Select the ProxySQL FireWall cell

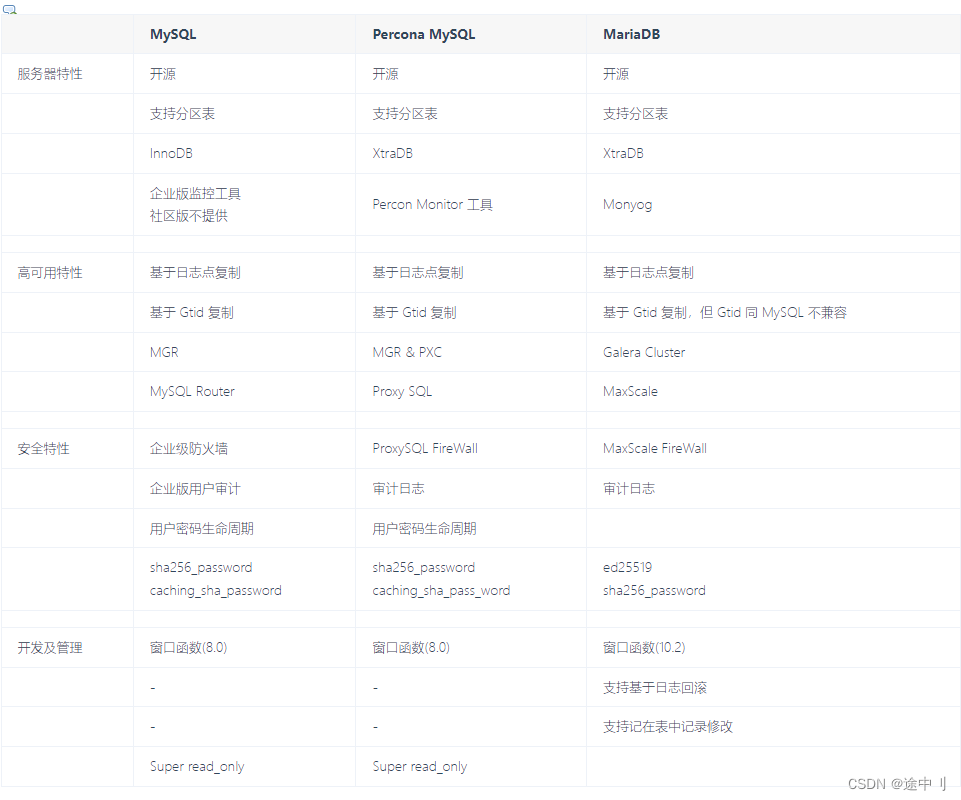424,448
